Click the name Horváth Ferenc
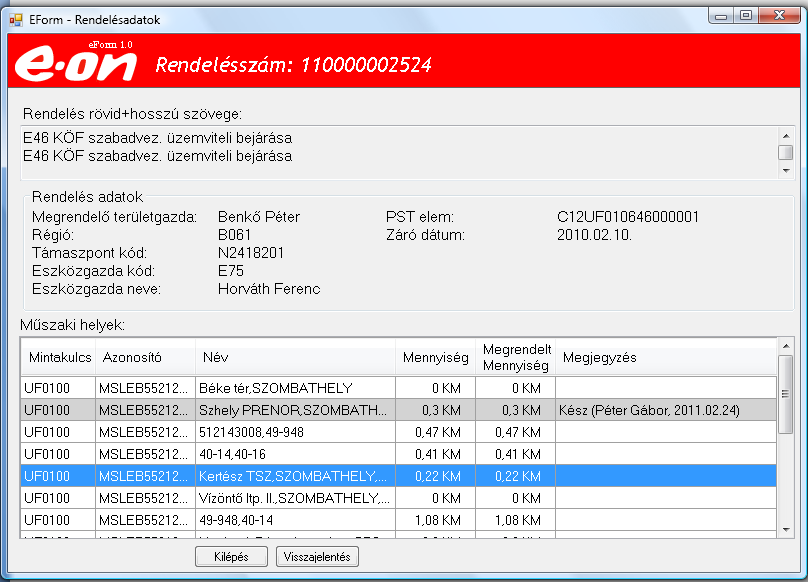This screenshot has width=808, height=582. [x=269, y=289]
